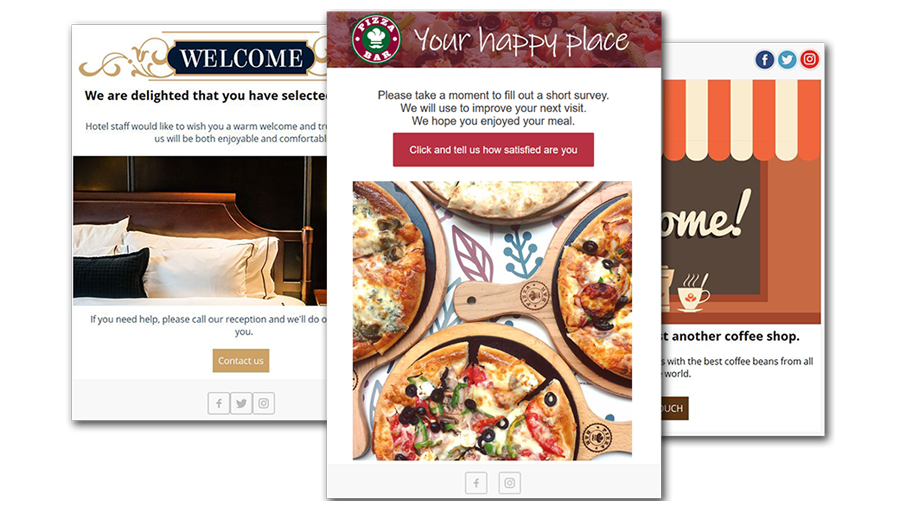
Task: Click the Twitter icon in hotel footer
Action: (241, 403)
